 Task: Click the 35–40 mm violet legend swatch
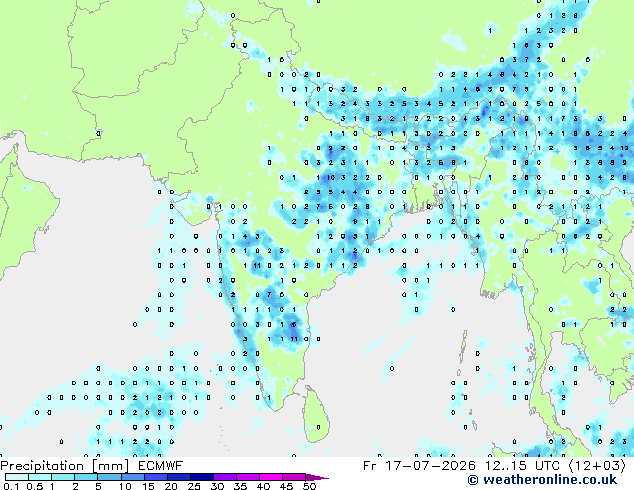coord(248,477)
